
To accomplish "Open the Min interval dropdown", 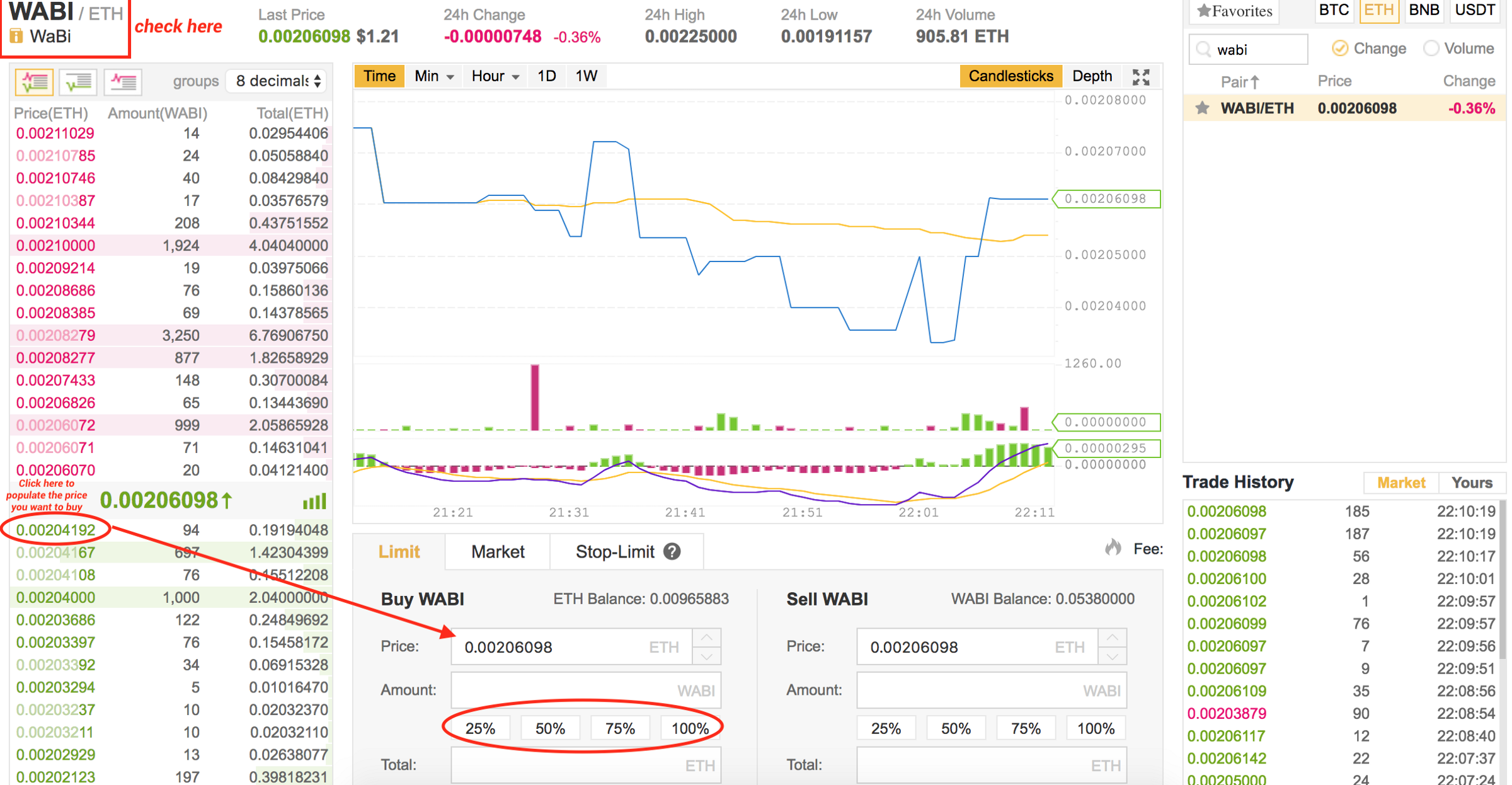I will click(433, 76).
